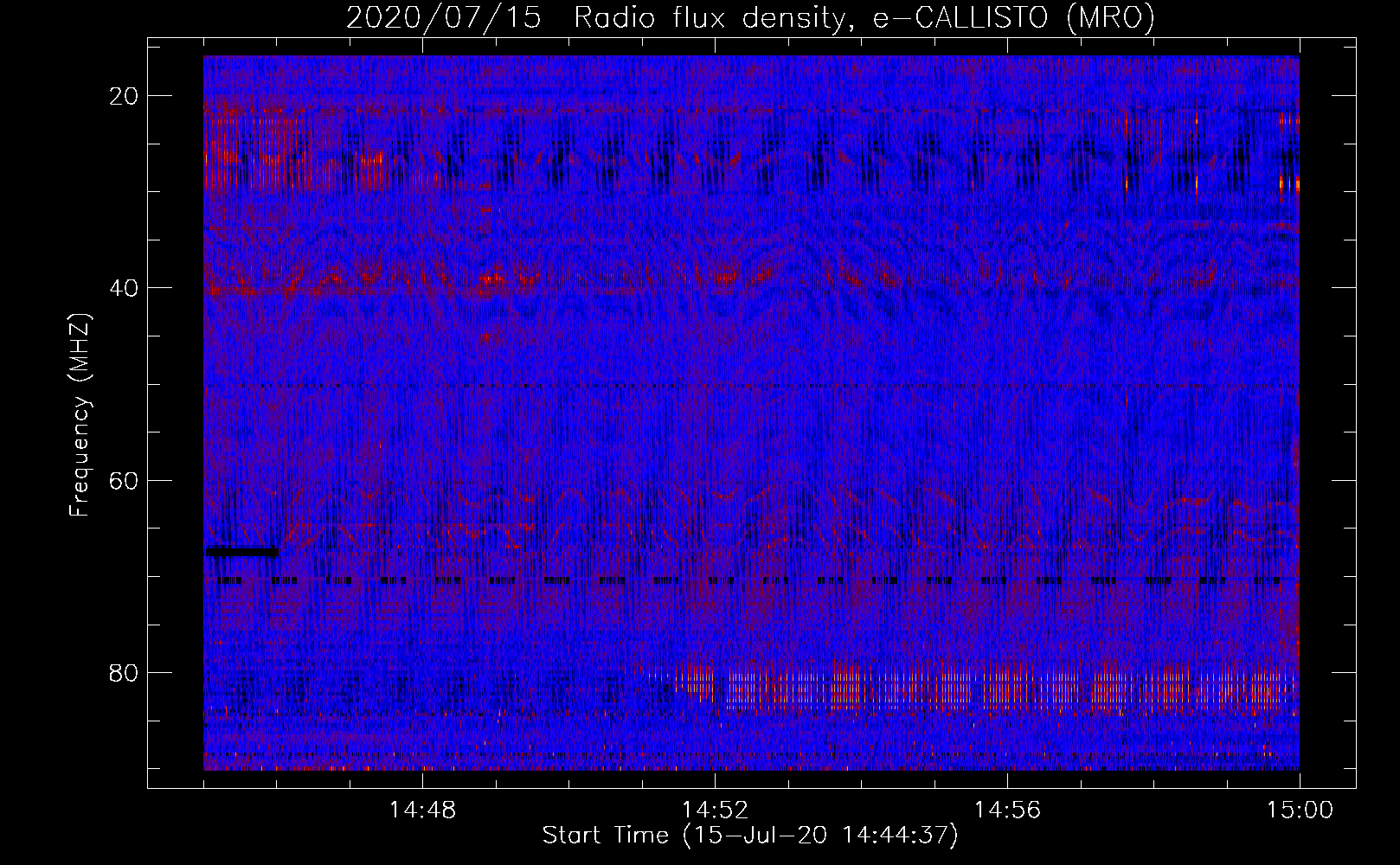The height and width of the screenshot is (865, 1400).
Task: Click the 'Frequency (MHZ)' axis label
Action: 80,415
